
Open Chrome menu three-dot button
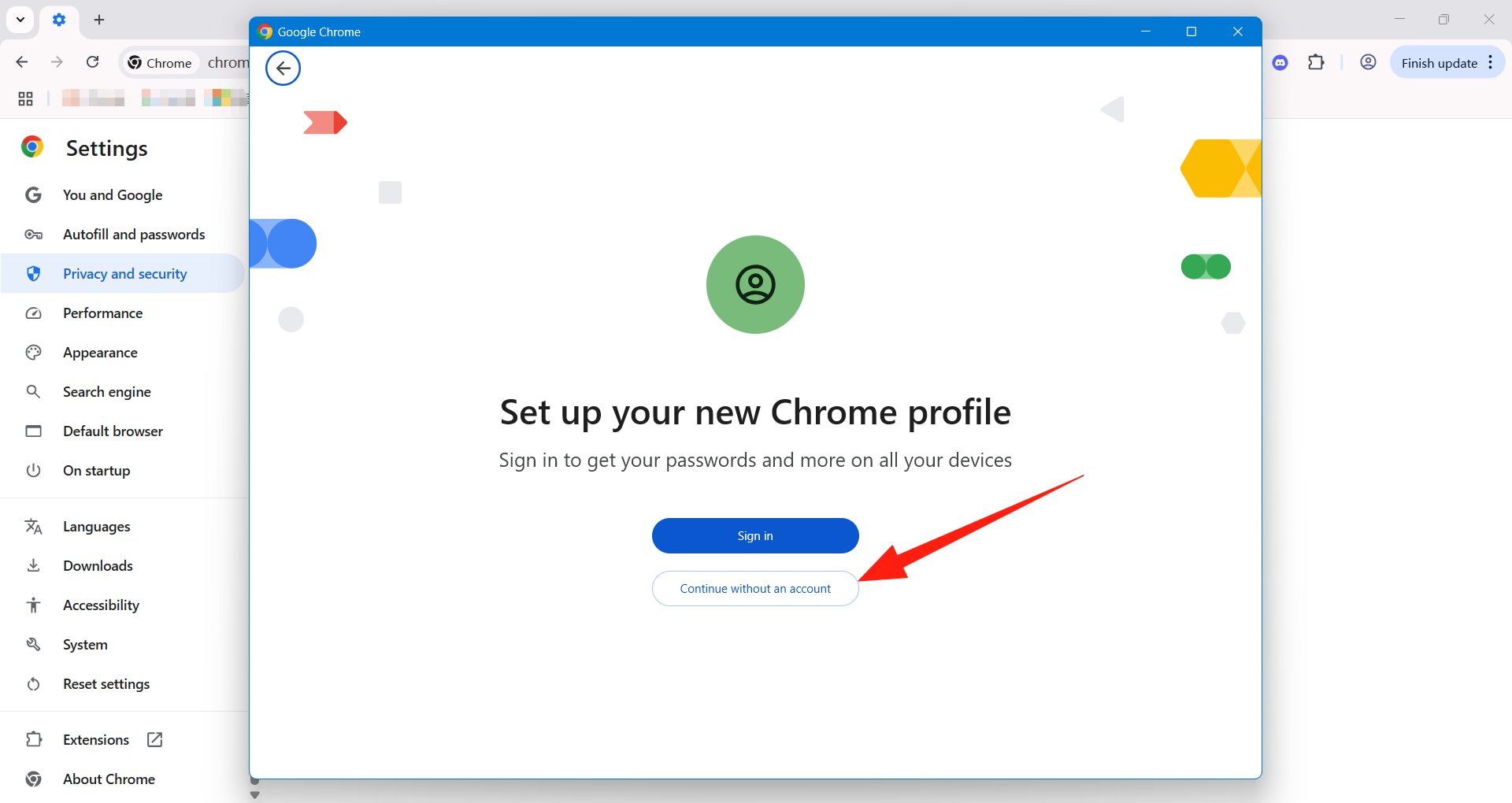point(1491,63)
